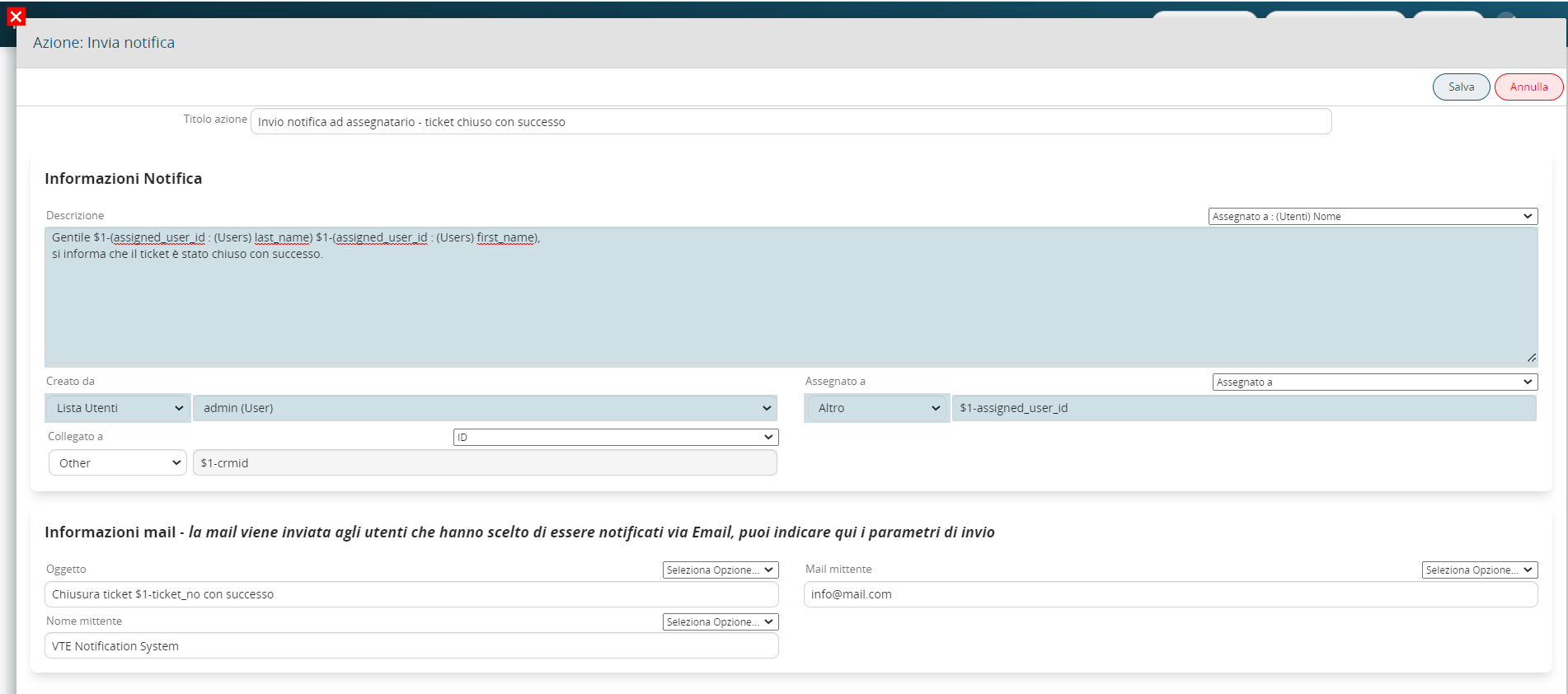
Task: Click the Annulla button
Action: pos(1528,87)
